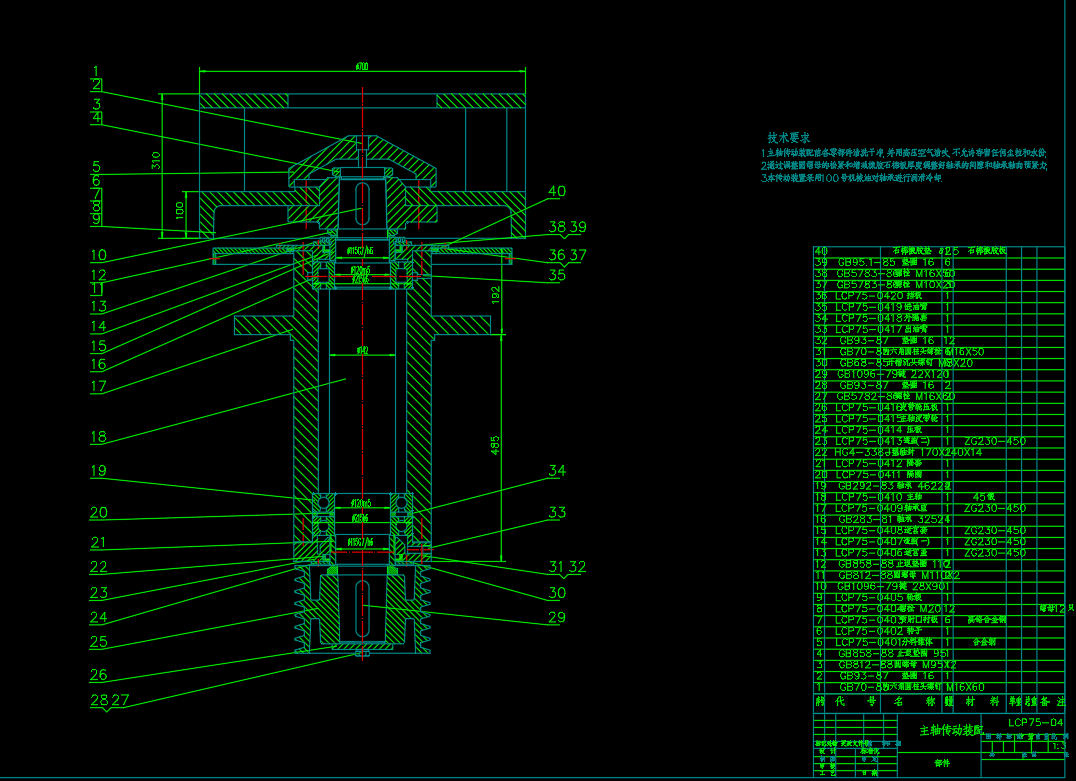This screenshot has width=1076, height=781.
Task: Click the 485 vertical dimension text
Action: (x=495, y=445)
